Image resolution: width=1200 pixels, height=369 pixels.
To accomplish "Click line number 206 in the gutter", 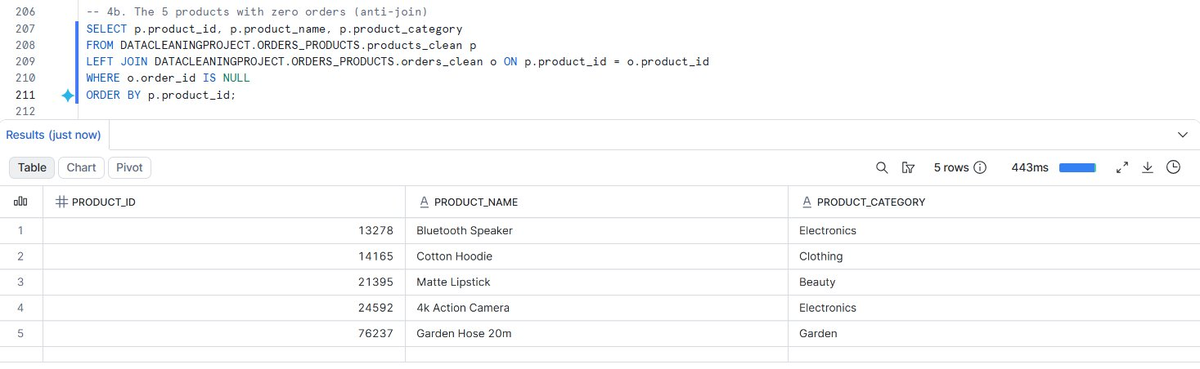I will pos(26,12).
